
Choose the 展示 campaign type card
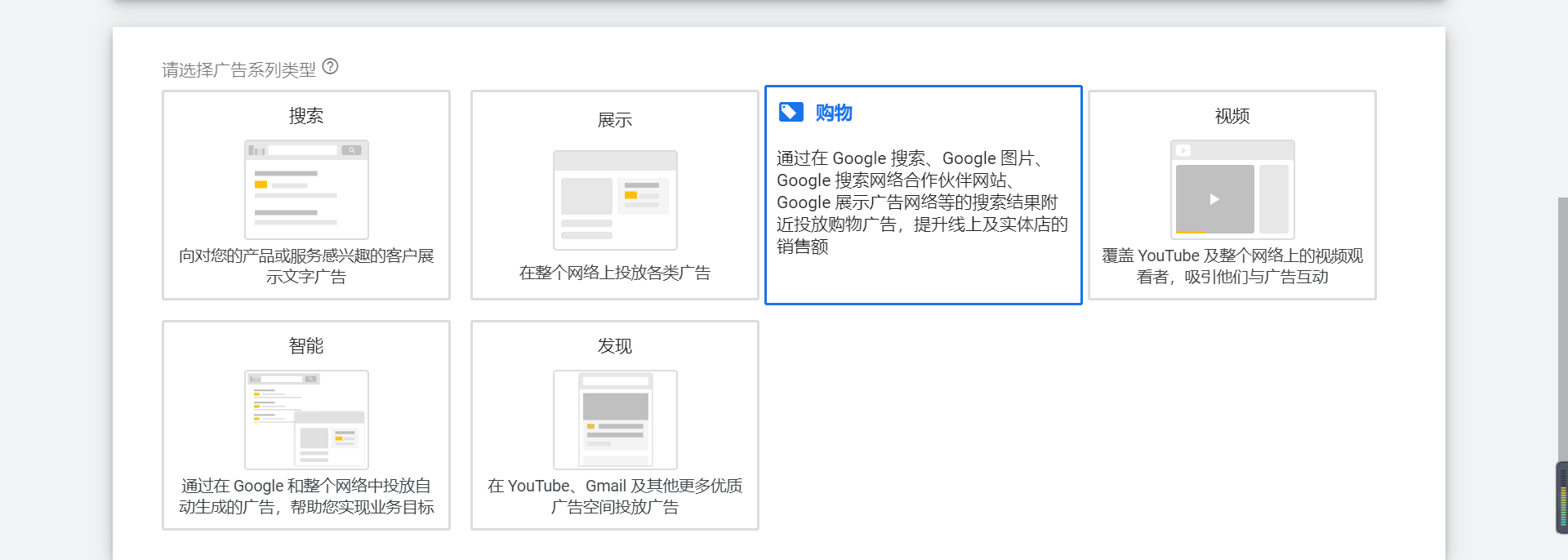(x=615, y=195)
